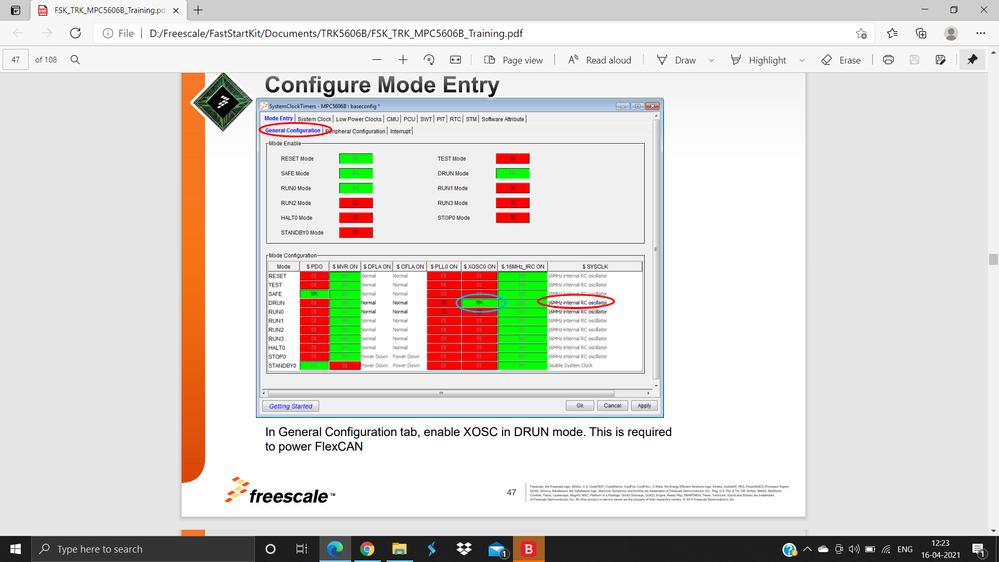This screenshot has width=999, height=562.
Task: Rotate the PDF page
Action: coord(429,60)
